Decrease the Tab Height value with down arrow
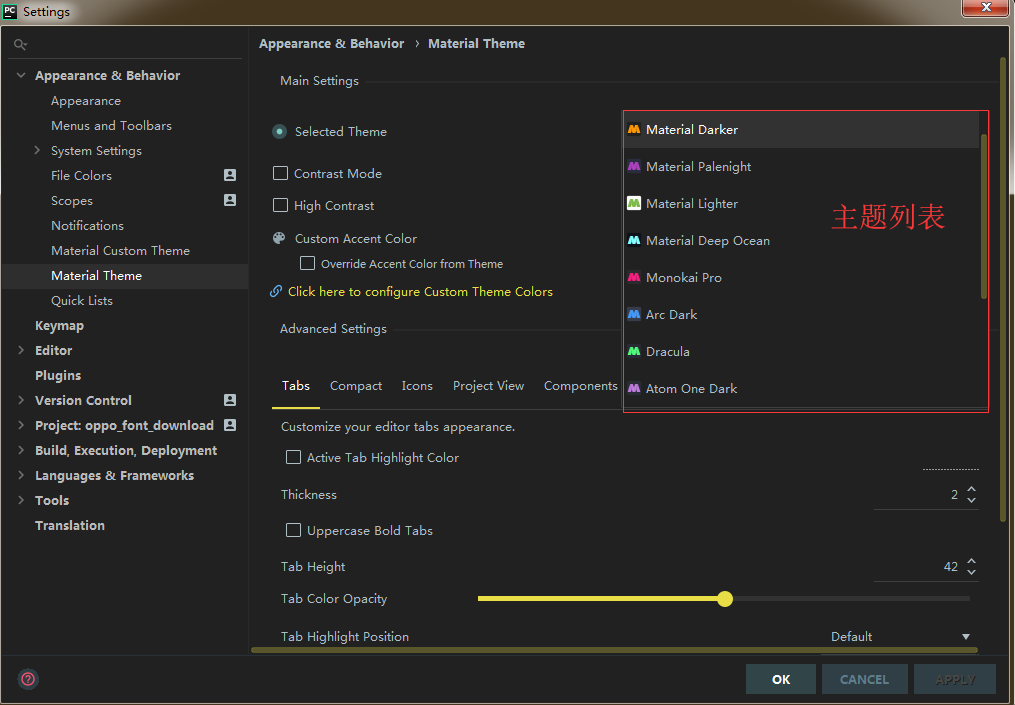Screen dimensions: 1015x705 pos(972,572)
